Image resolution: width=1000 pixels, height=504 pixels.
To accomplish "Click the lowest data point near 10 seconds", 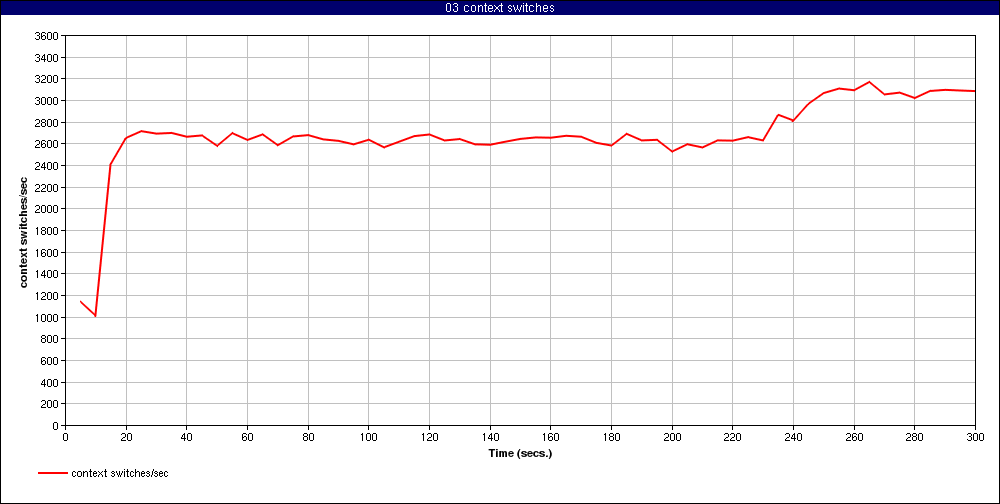I will [96, 316].
